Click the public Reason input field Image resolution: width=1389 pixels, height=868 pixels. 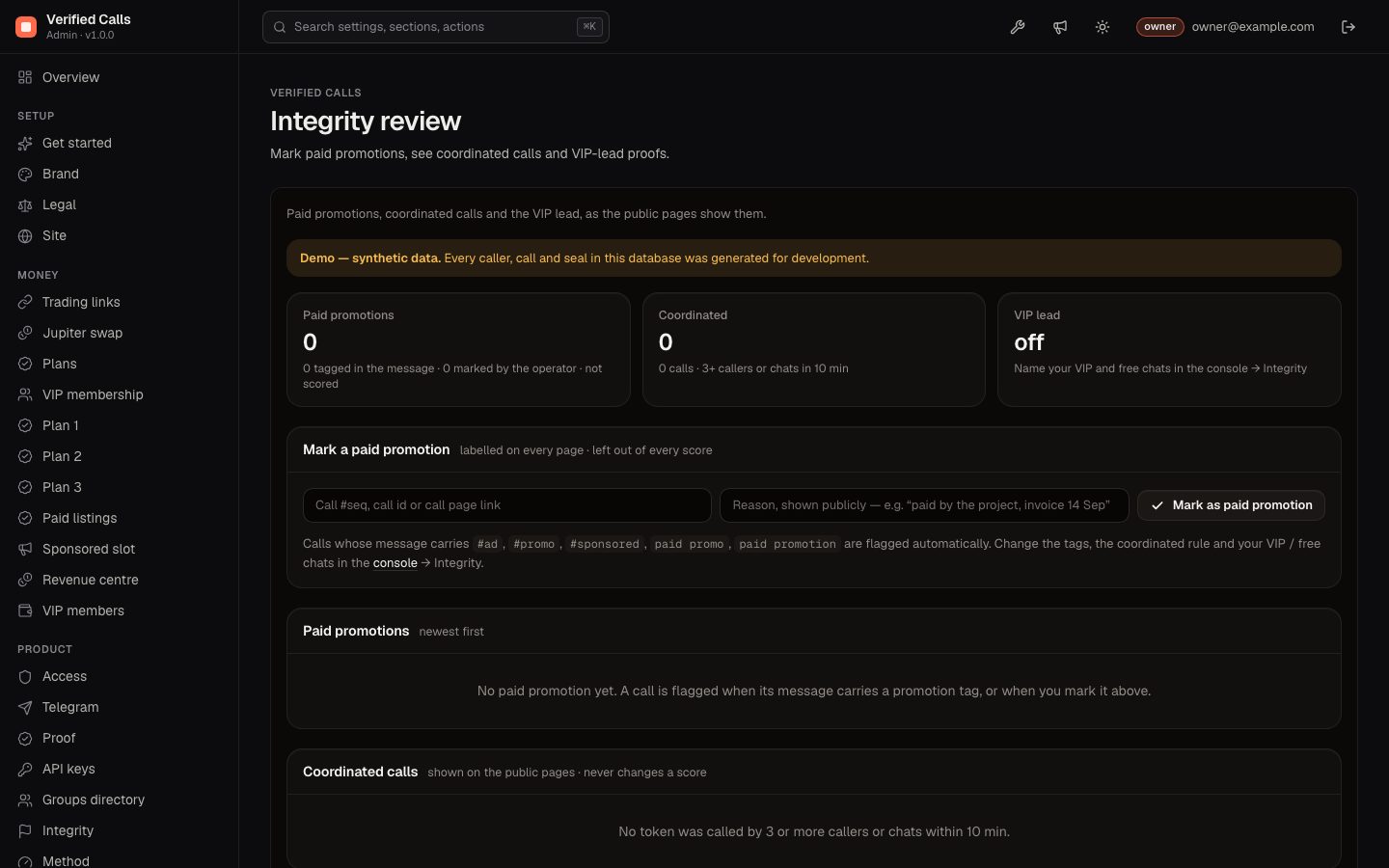(x=924, y=505)
